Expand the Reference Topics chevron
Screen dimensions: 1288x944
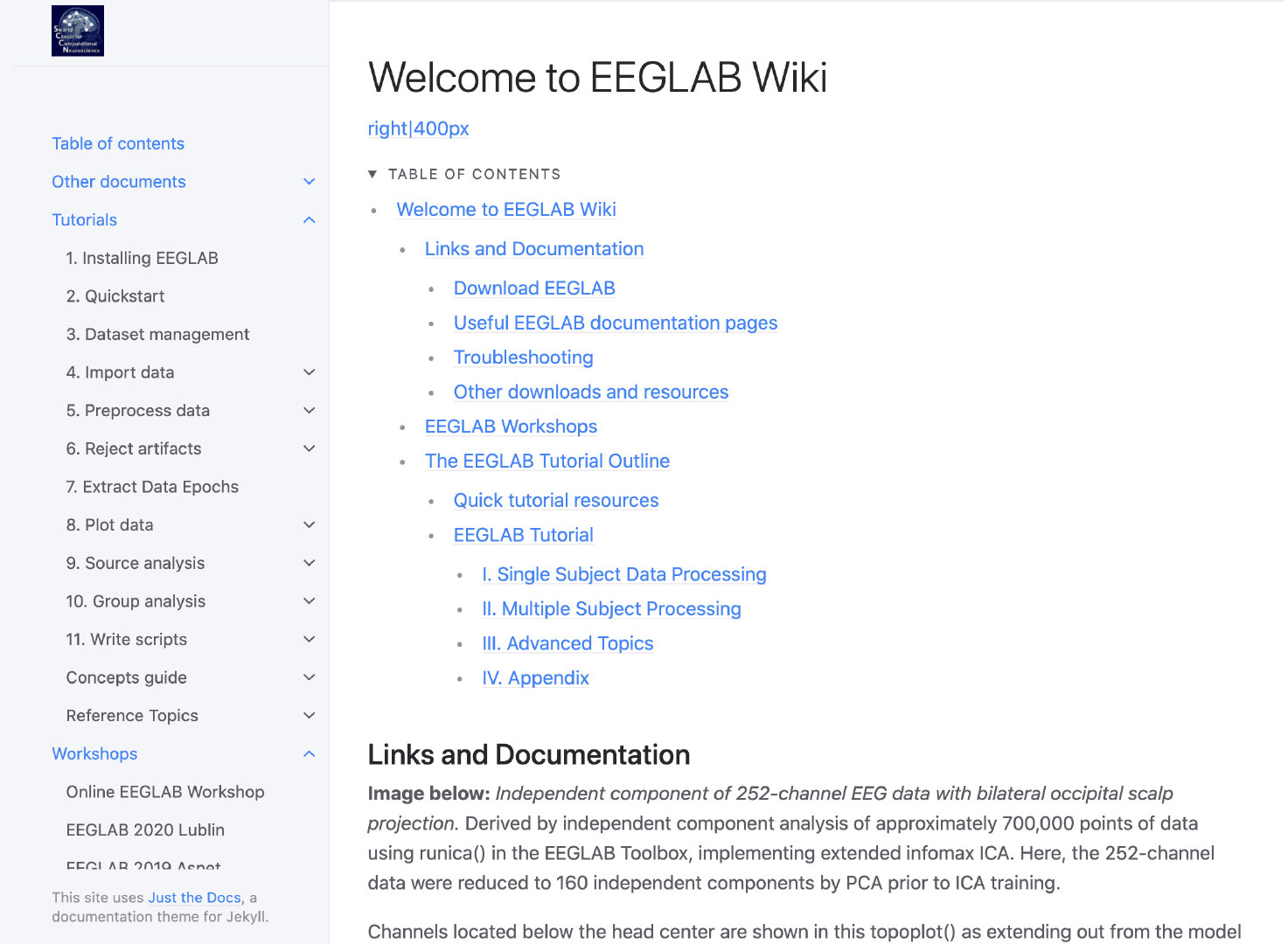(x=309, y=715)
